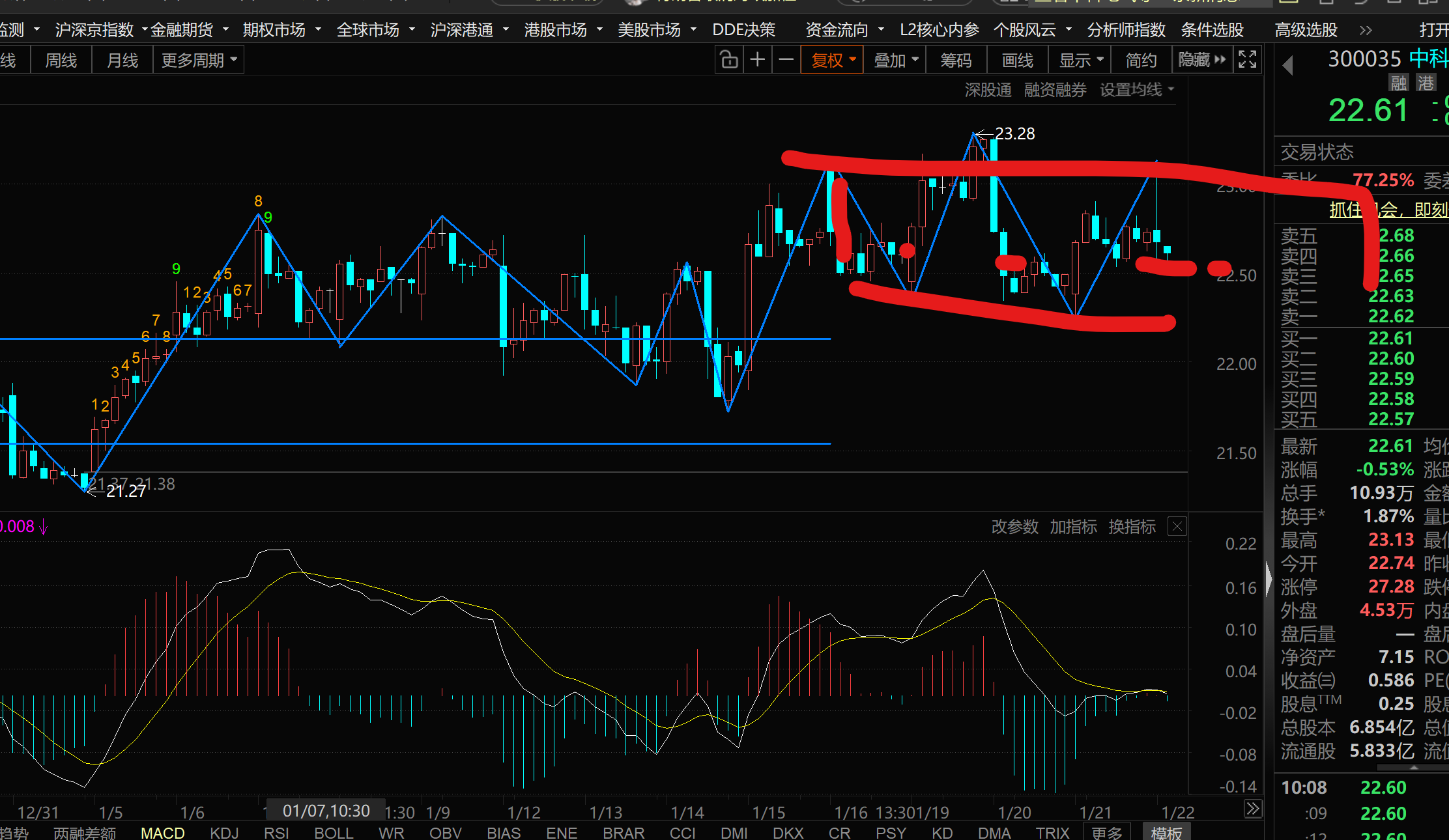Screen dimensions: 1449x840
Task: Click the 融 margin-trading badge
Action: coord(1398,83)
